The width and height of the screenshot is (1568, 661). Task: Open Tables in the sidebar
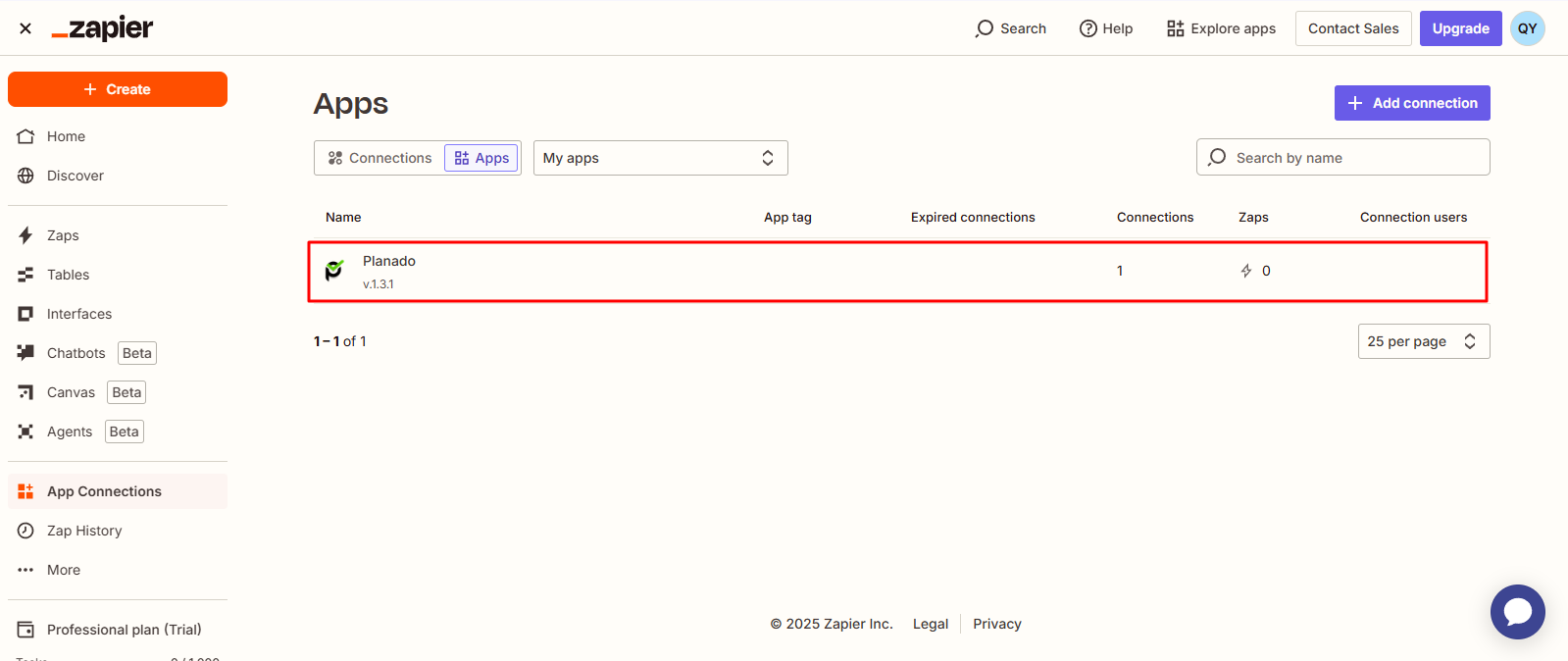click(x=118, y=275)
